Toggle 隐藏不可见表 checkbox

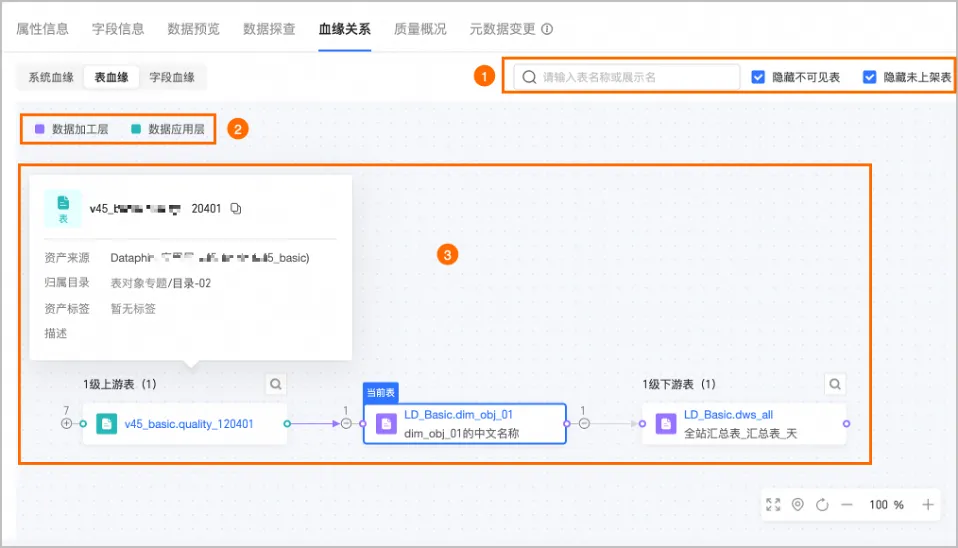pos(758,77)
